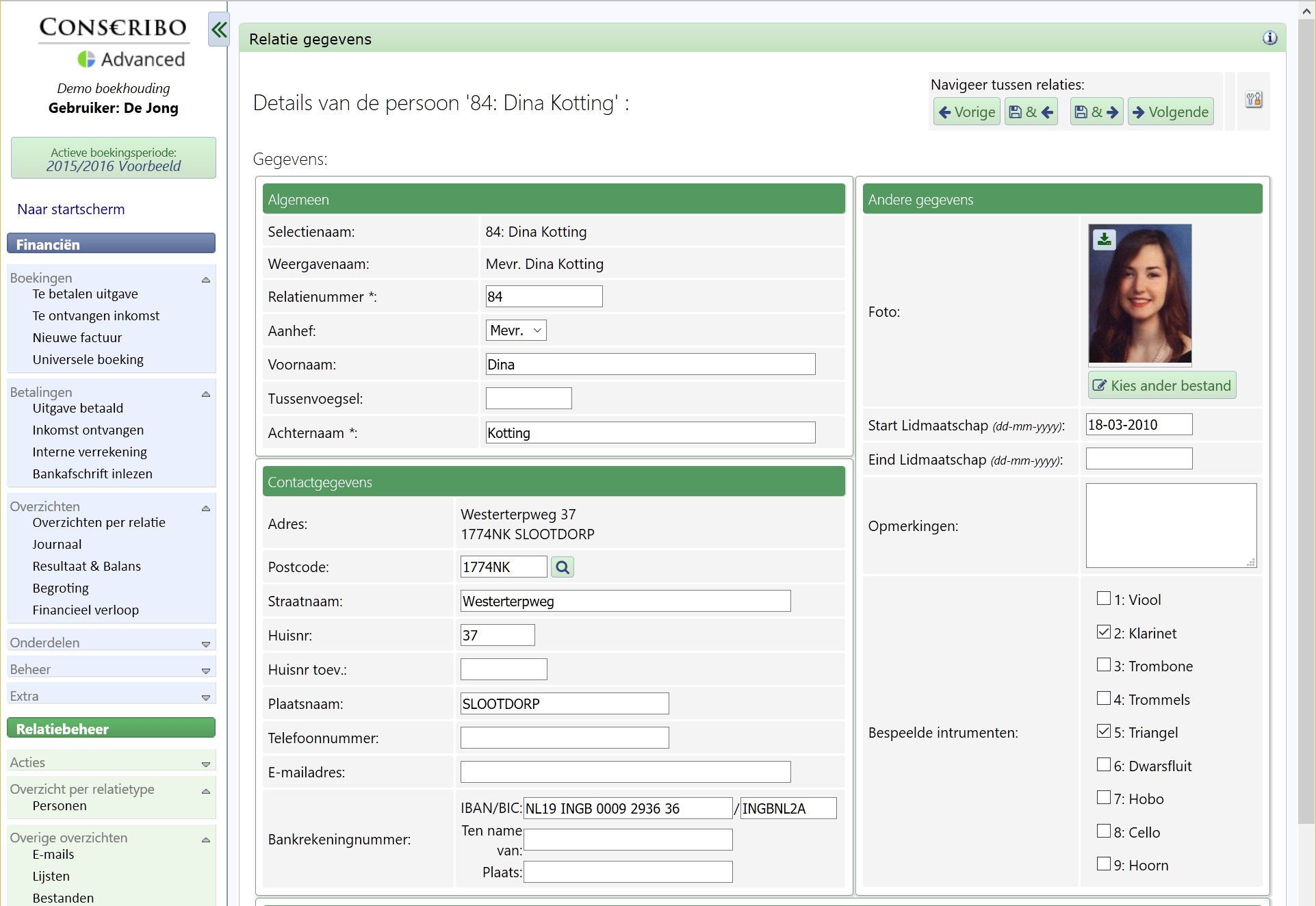Collapse the sidebar with double-chevron icon
The width and height of the screenshot is (1316, 906).
pos(219,29)
